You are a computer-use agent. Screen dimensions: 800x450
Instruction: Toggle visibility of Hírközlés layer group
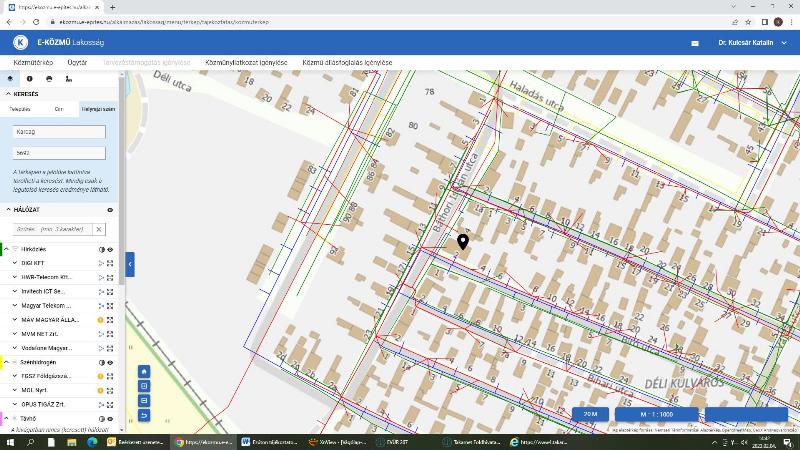coord(110,249)
